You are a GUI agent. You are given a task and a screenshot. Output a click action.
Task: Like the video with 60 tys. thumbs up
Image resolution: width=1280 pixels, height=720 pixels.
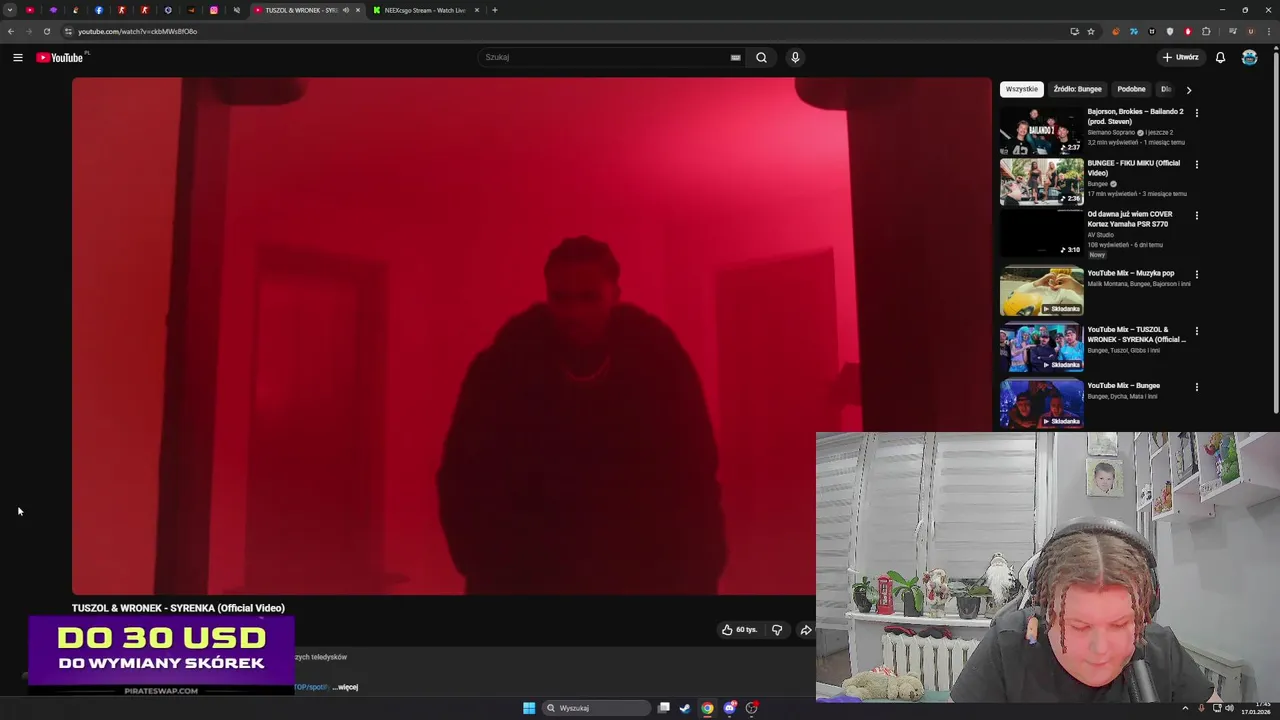(x=740, y=630)
